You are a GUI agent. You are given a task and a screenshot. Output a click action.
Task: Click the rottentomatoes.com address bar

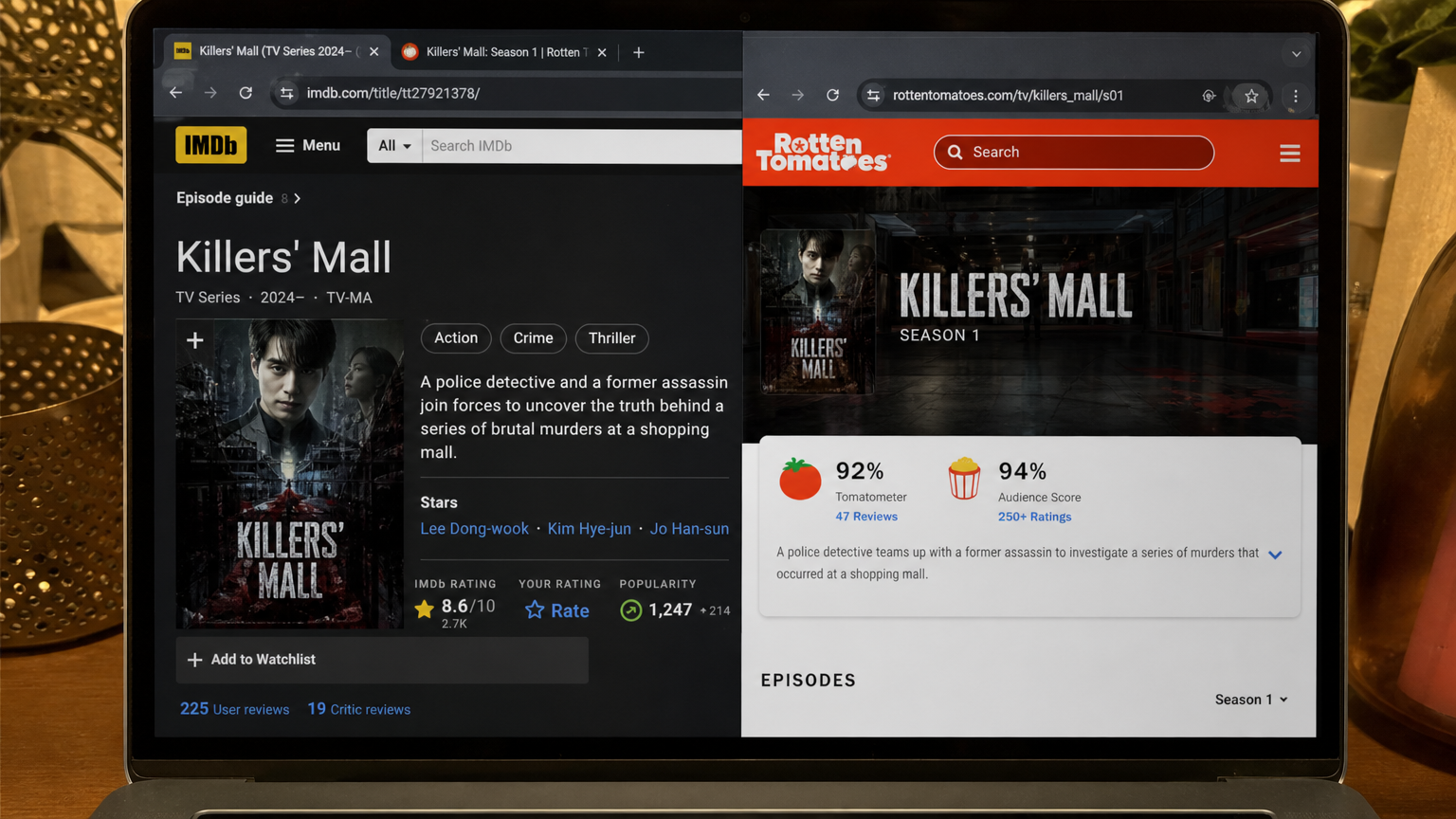pos(1065,96)
